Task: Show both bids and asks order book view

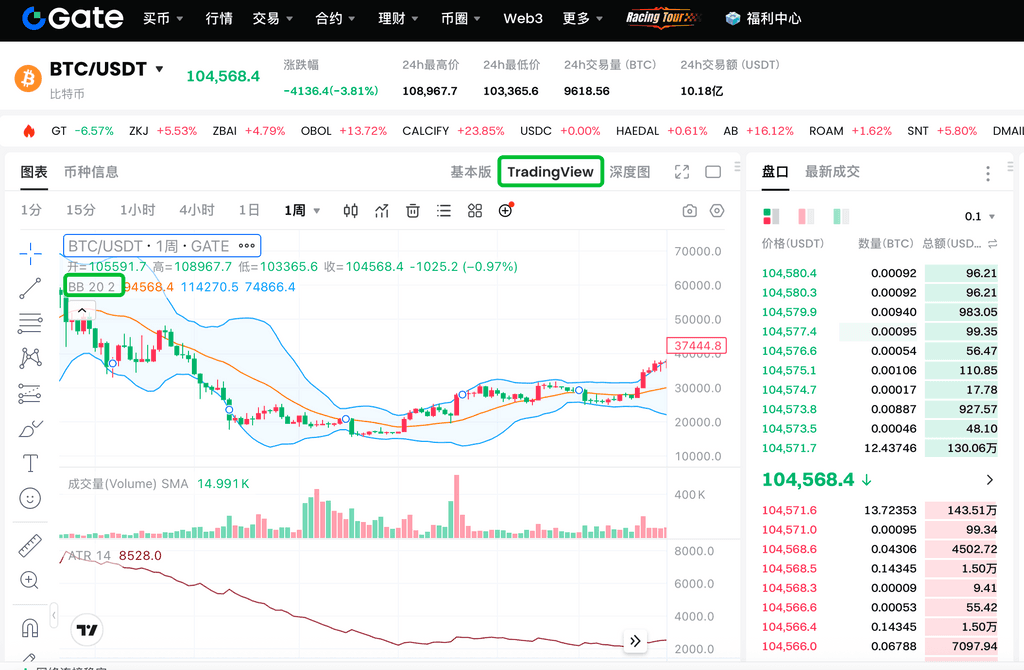Action: (770, 216)
